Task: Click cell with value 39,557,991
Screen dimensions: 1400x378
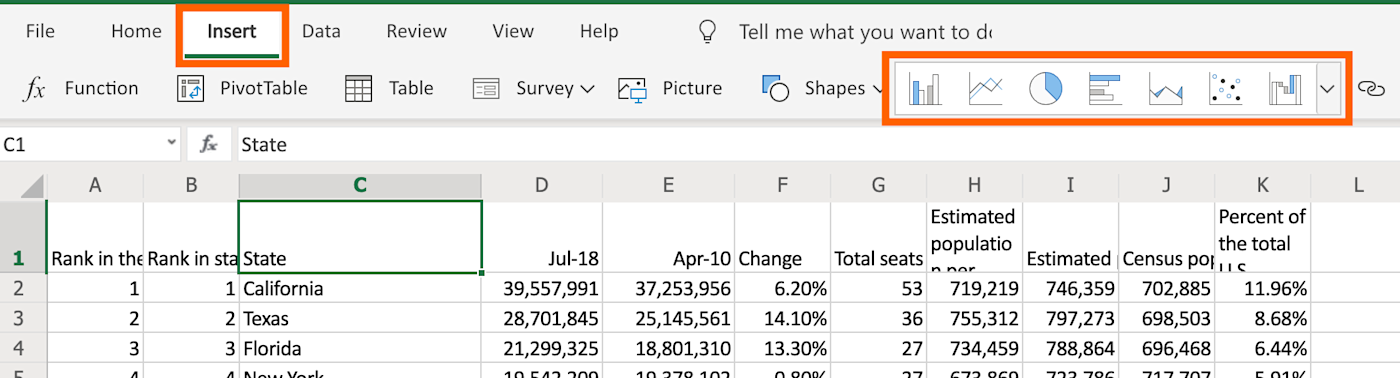Action: click(x=542, y=289)
